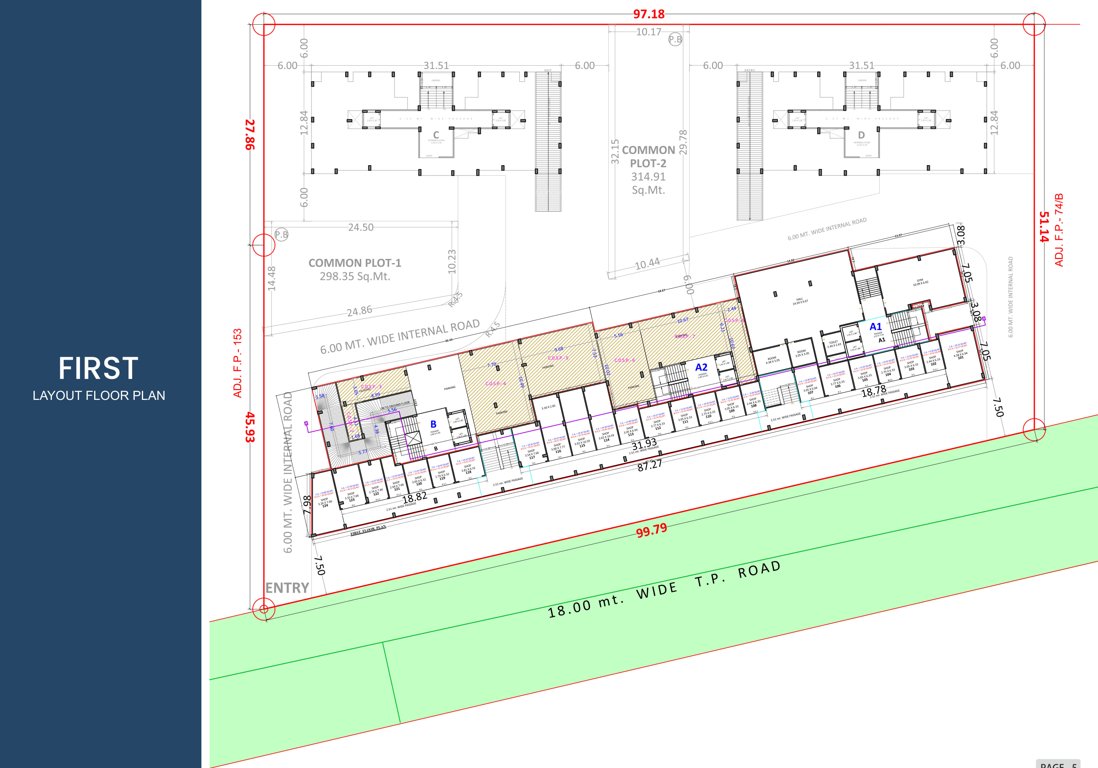Select the top-right red corner circle
The height and width of the screenshot is (768, 1098).
point(1034,24)
